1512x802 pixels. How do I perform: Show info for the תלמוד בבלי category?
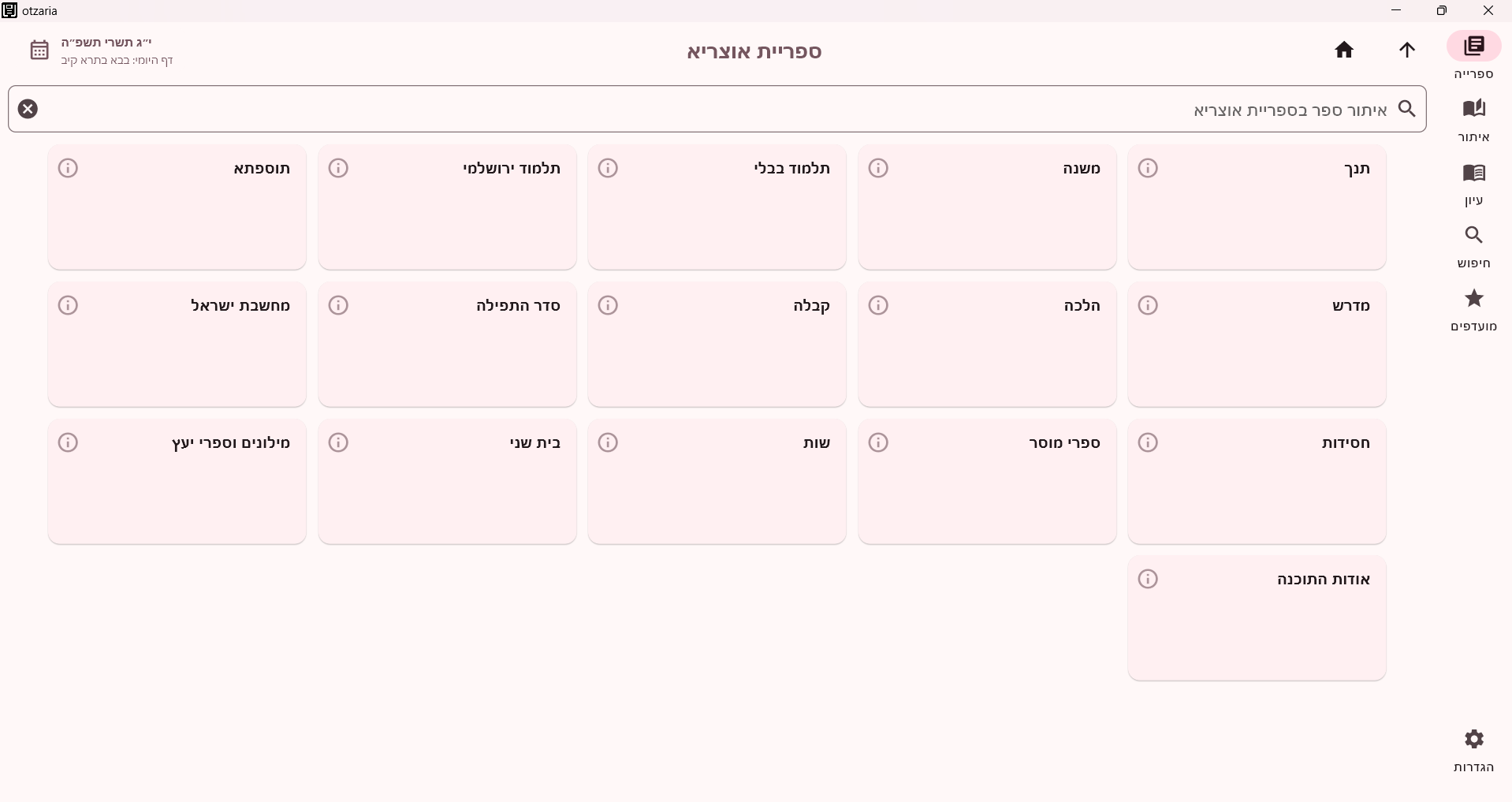click(608, 168)
